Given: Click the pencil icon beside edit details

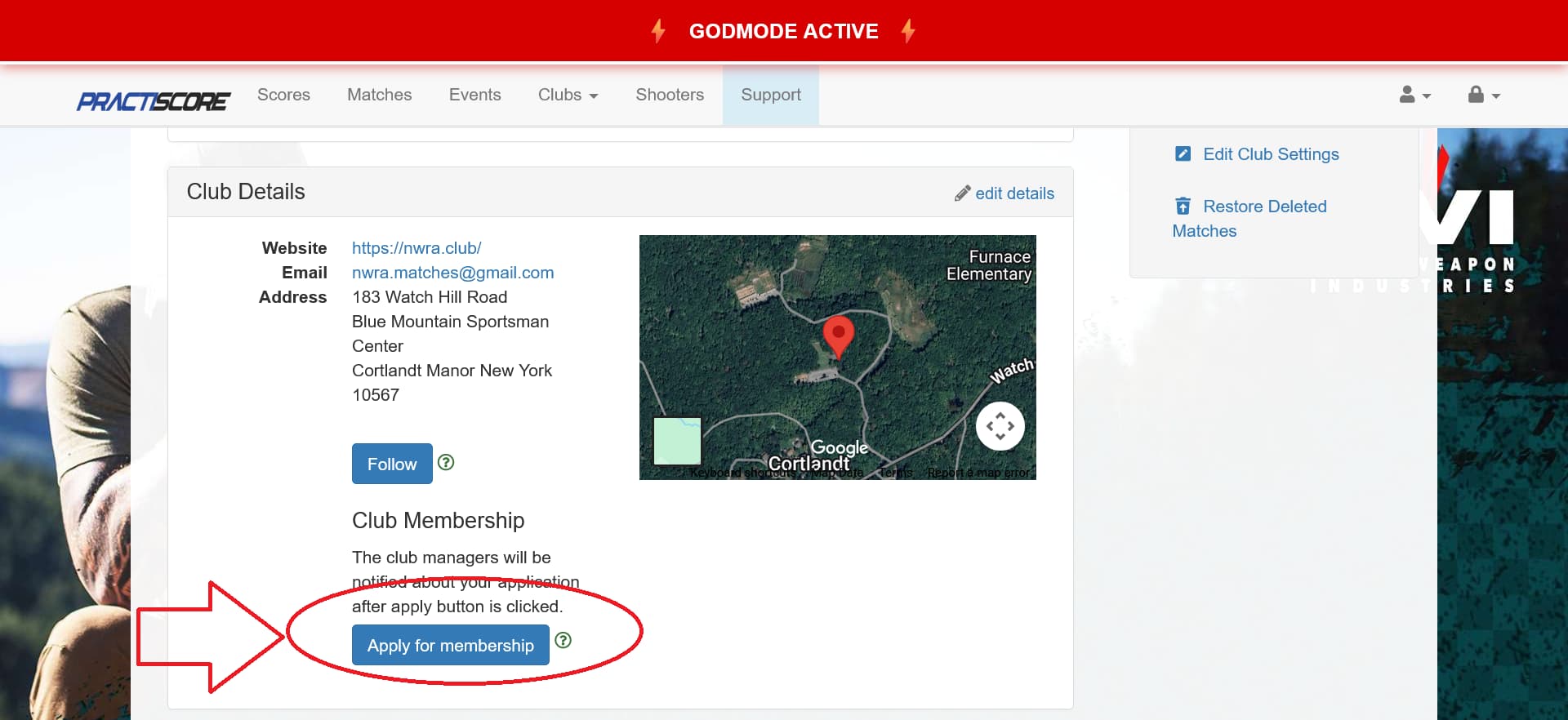Looking at the screenshot, I should [963, 193].
